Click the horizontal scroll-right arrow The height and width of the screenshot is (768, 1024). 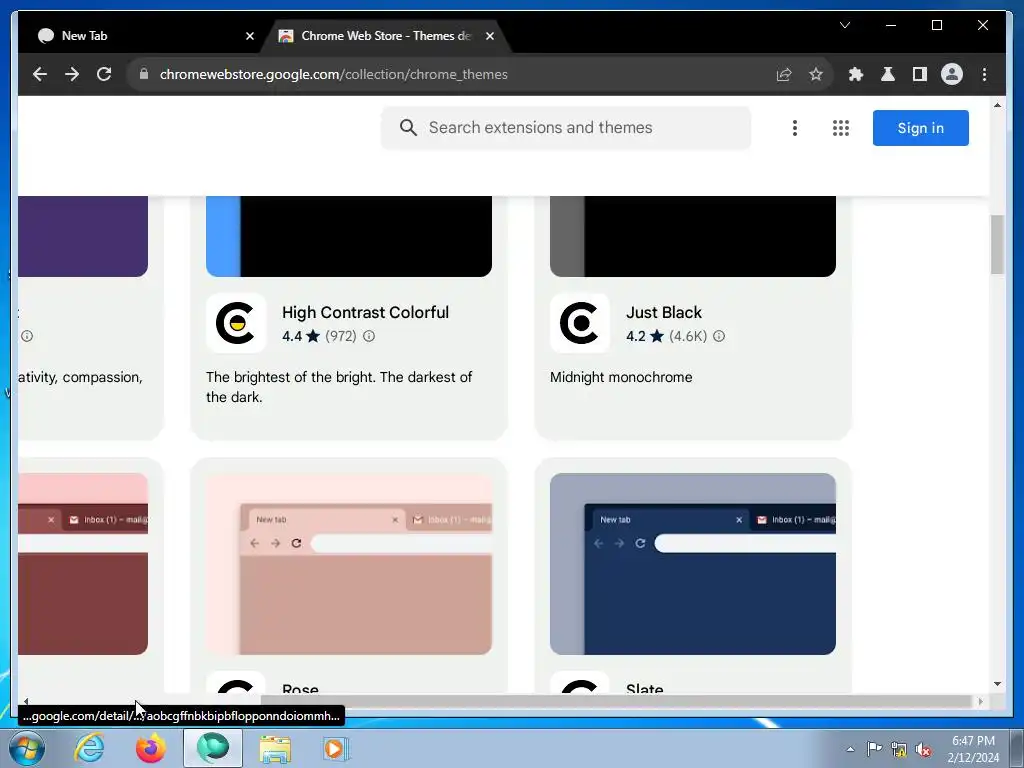pos(980,701)
